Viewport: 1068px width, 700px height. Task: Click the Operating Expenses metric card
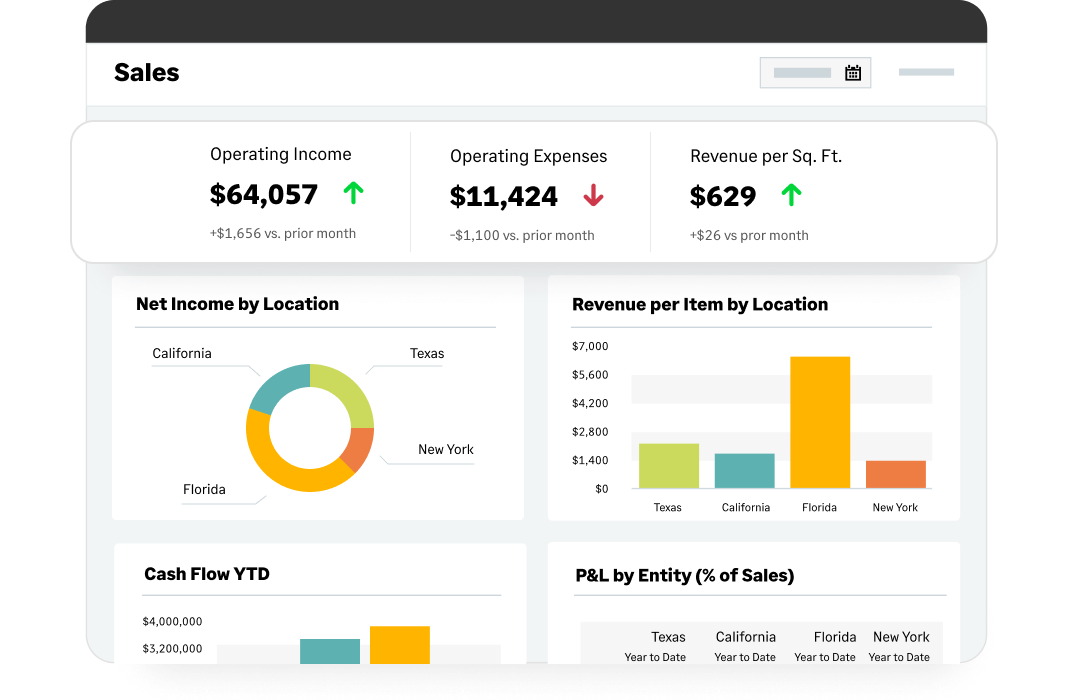[528, 192]
